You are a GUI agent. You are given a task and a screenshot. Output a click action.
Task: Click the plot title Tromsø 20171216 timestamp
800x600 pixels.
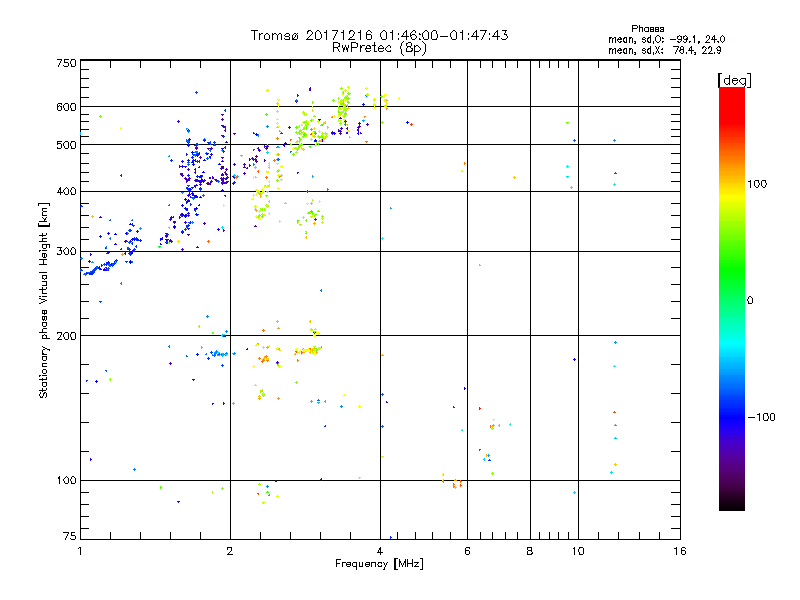pos(379,35)
